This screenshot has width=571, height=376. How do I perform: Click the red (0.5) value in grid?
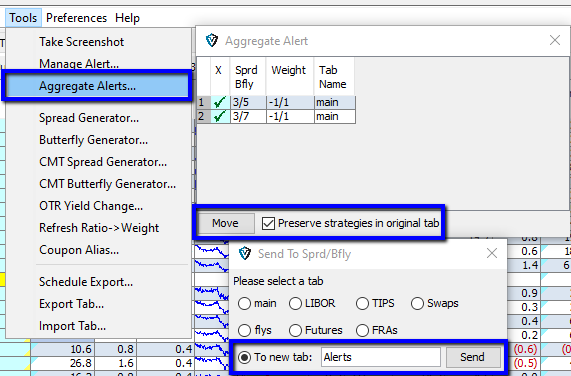tap(525, 363)
